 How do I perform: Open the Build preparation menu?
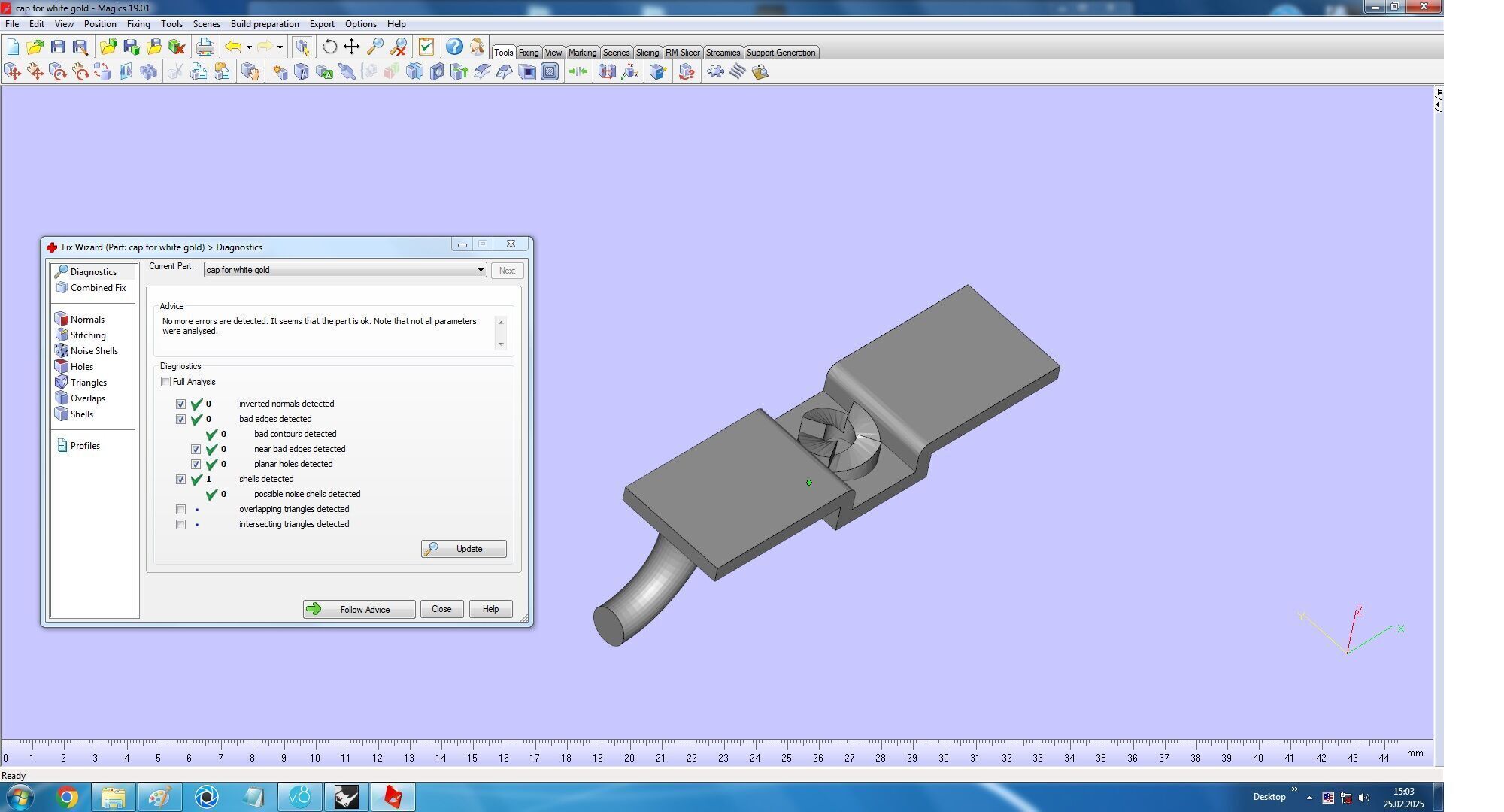(x=264, y=24)
